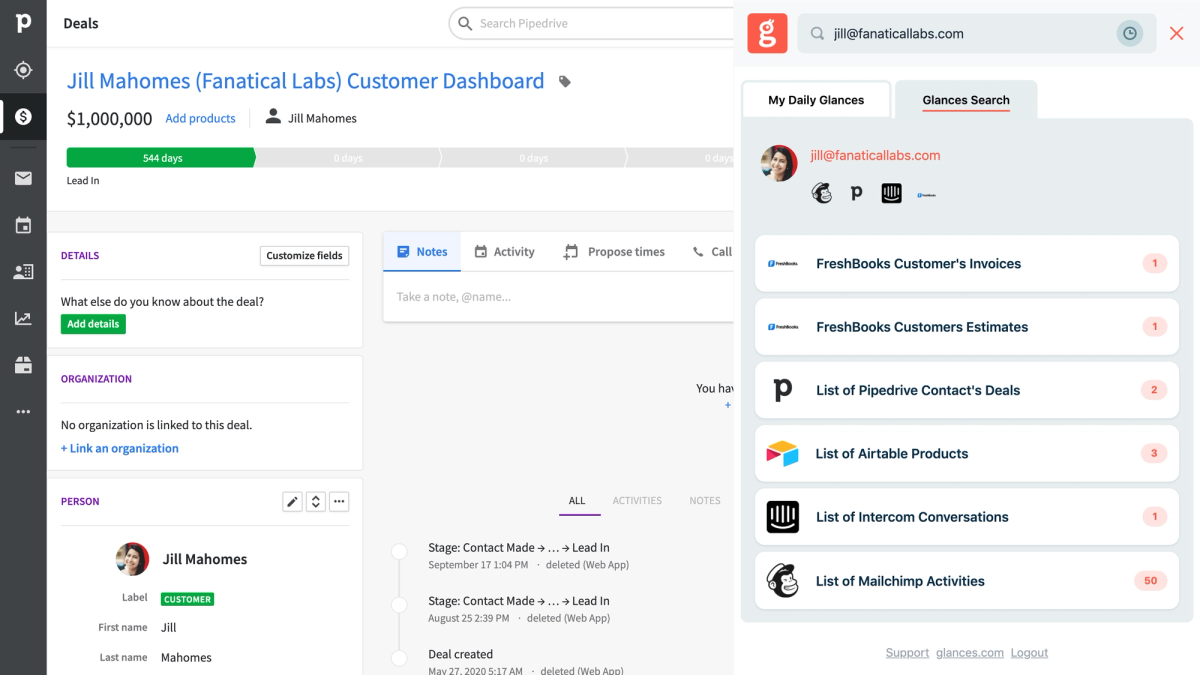This screenshot has width=1200, height=675.
Task: Open the Propose times tab
Action: coord(614,252)
